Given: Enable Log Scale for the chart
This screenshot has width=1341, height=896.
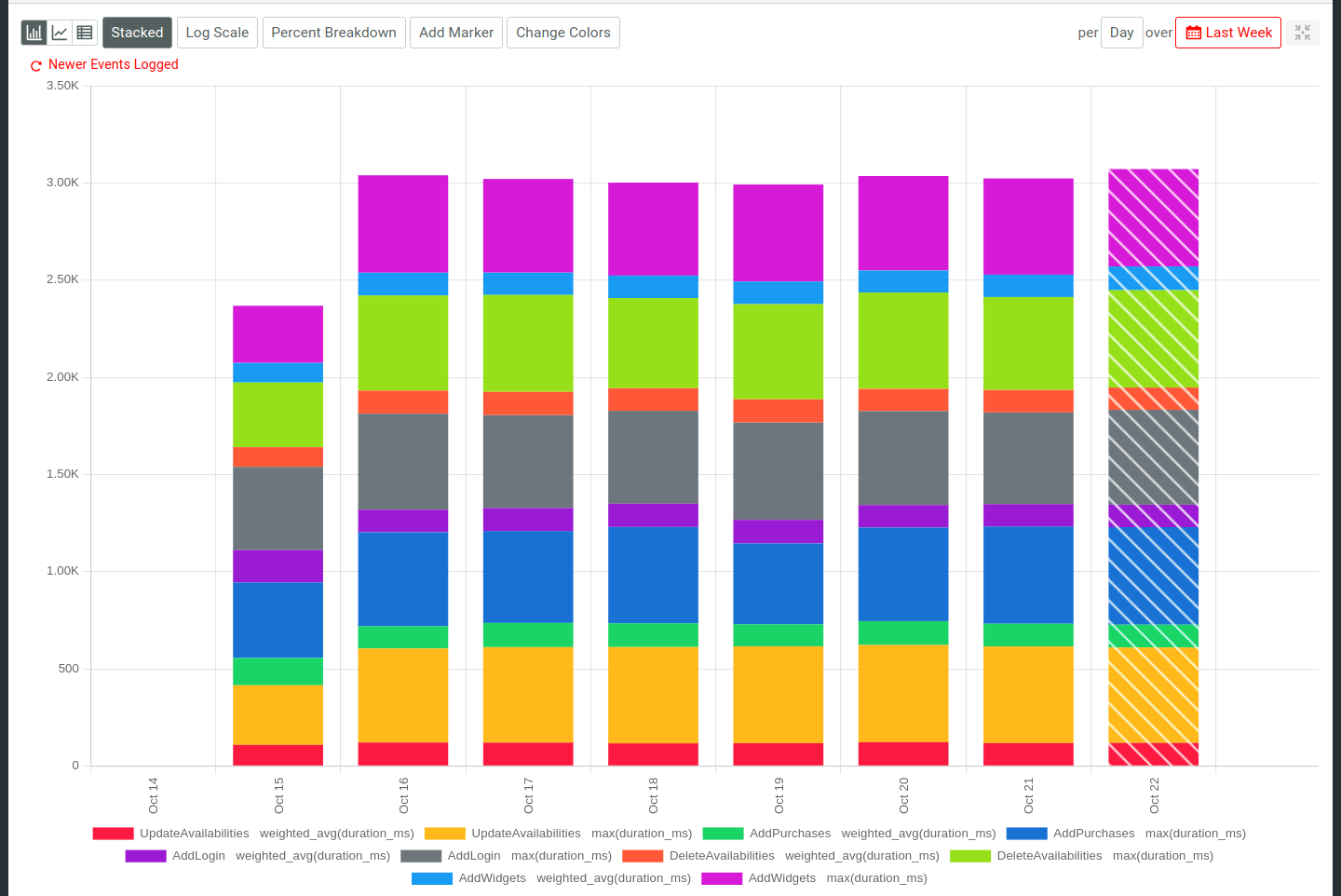Looking at the screenshot, I should click(x=216, y=32).
